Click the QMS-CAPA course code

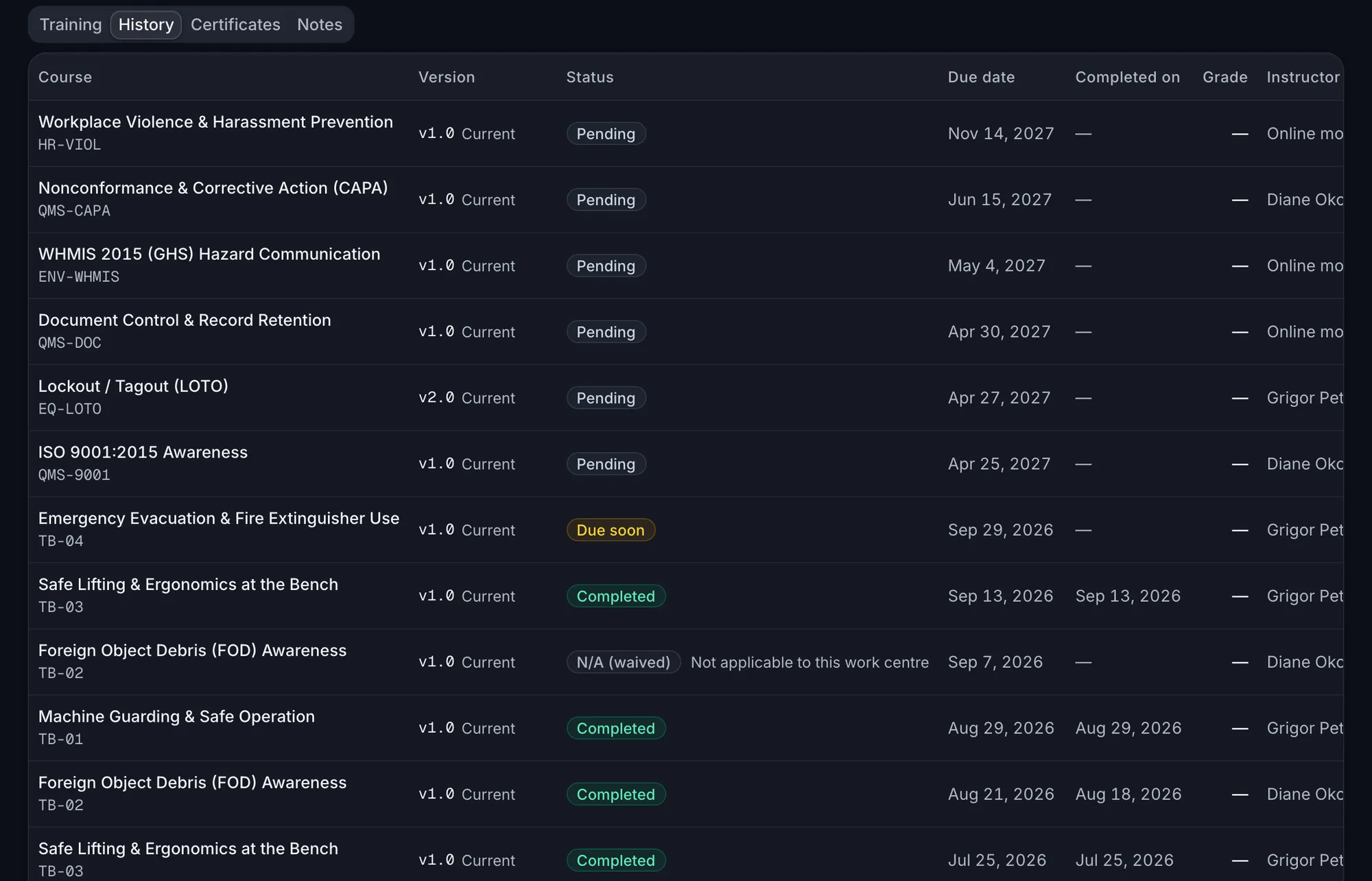[74, 211]
